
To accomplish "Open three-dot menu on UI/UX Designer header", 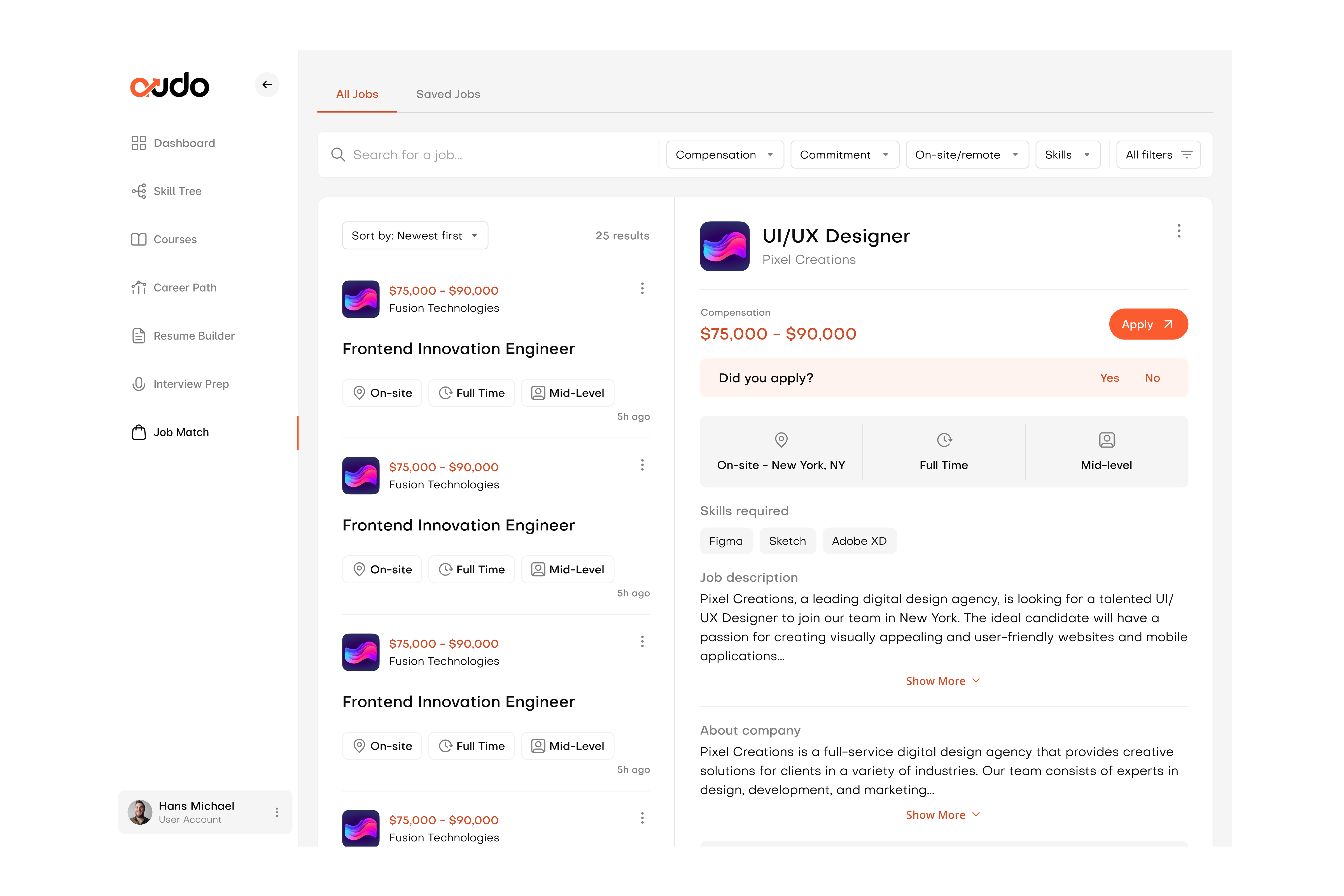I will 1178,231.
